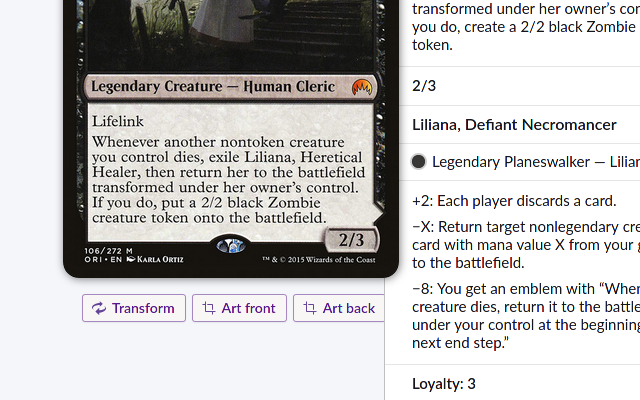The height and width of the screenshot is (400, 640).
Task: Open the Art front crop view
Action: [x=239, y=308]
